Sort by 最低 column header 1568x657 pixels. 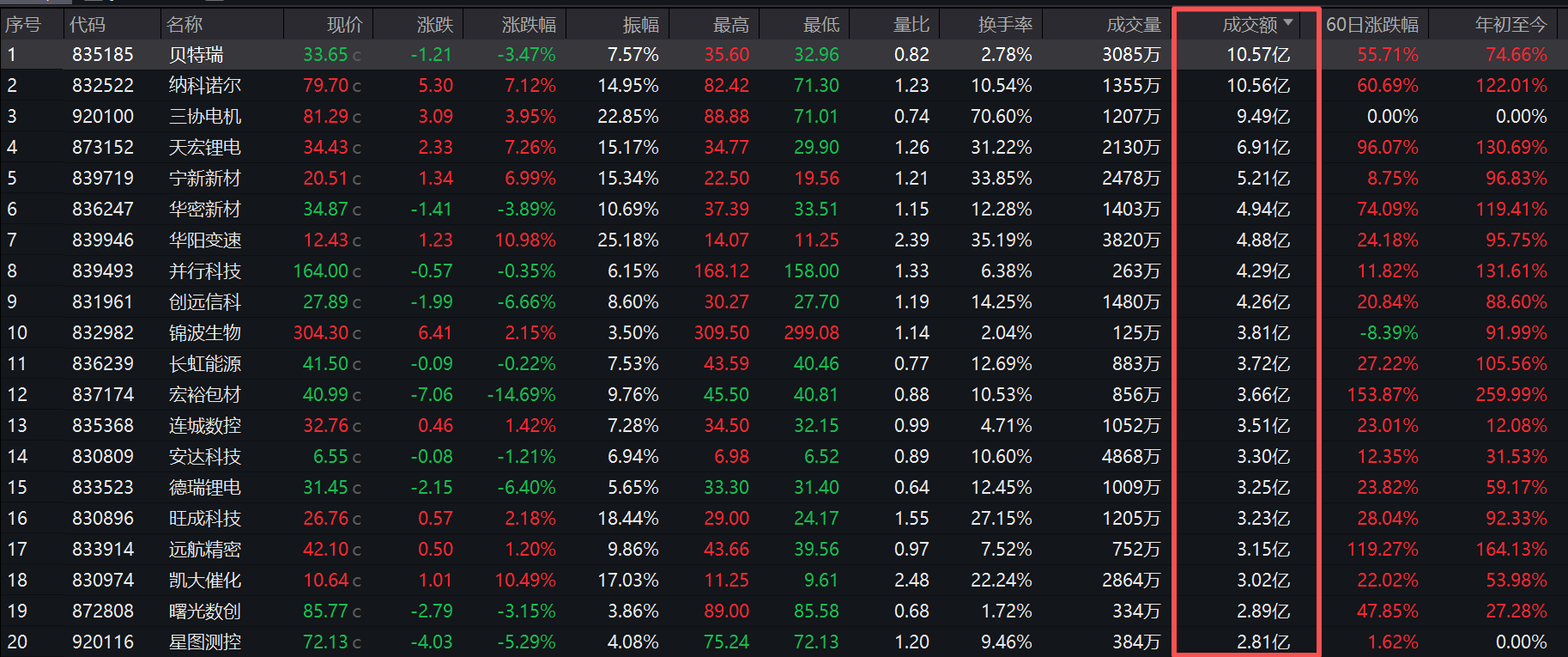point(821,25)
